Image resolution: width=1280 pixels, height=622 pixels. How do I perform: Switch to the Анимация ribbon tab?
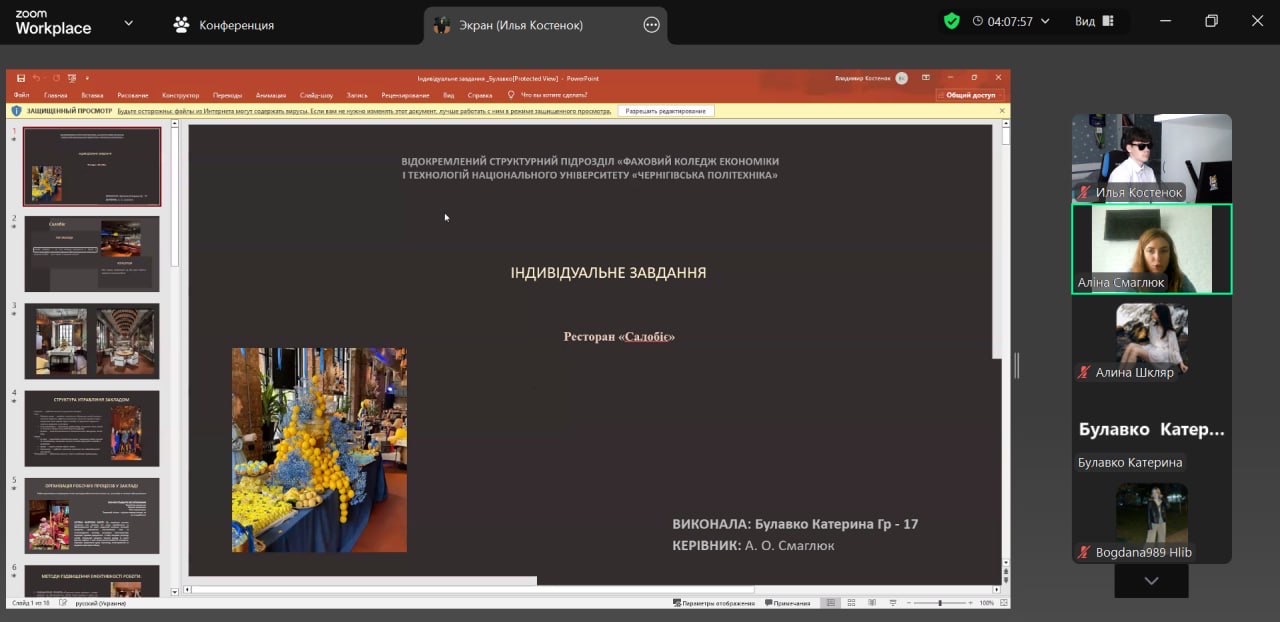click(271, 95)
